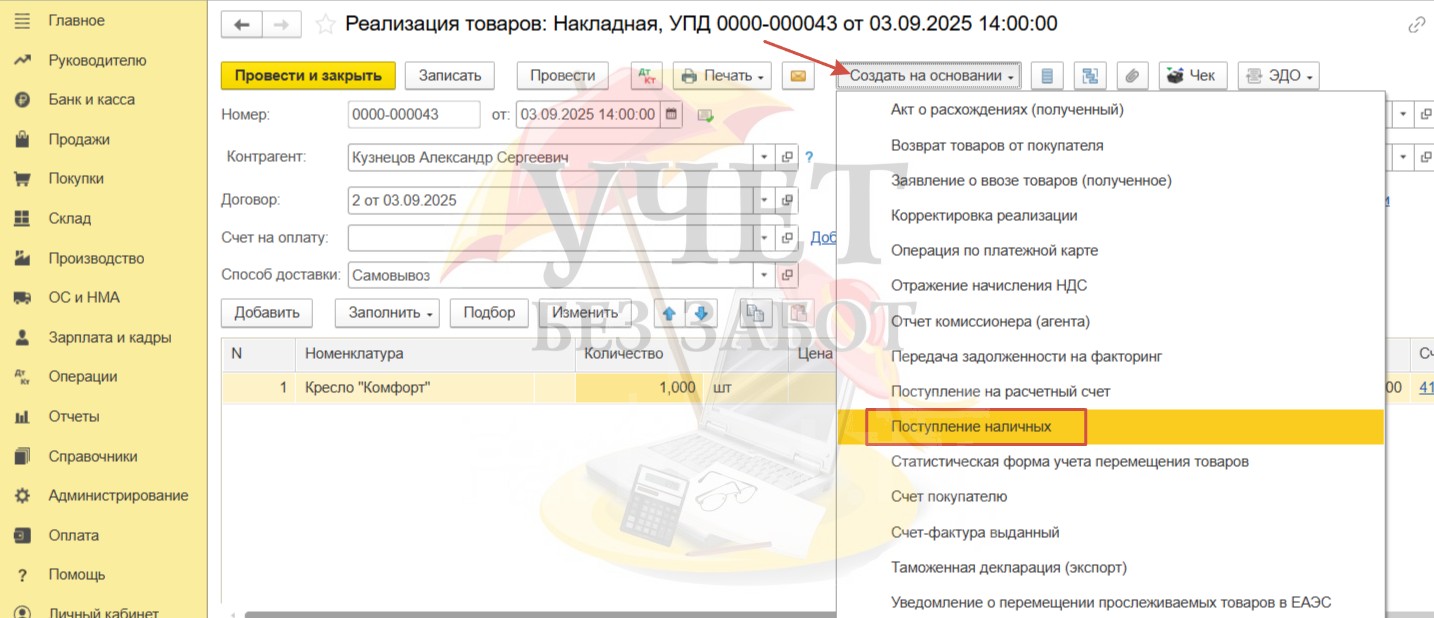Click the envelope email icon
1434x618 pixels.
[797, 76]
